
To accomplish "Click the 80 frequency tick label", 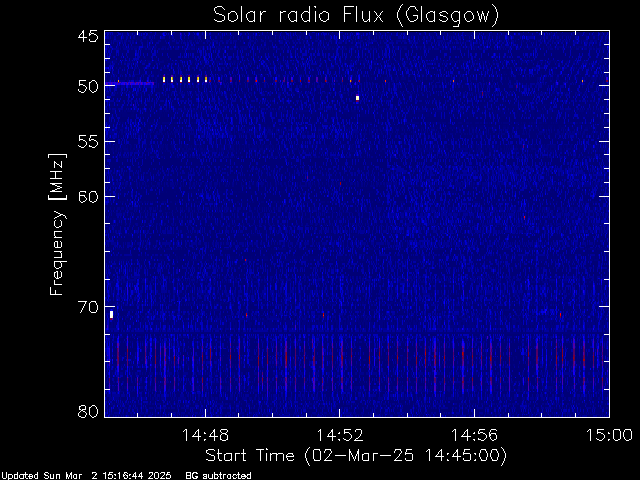I will pos(88,411).
